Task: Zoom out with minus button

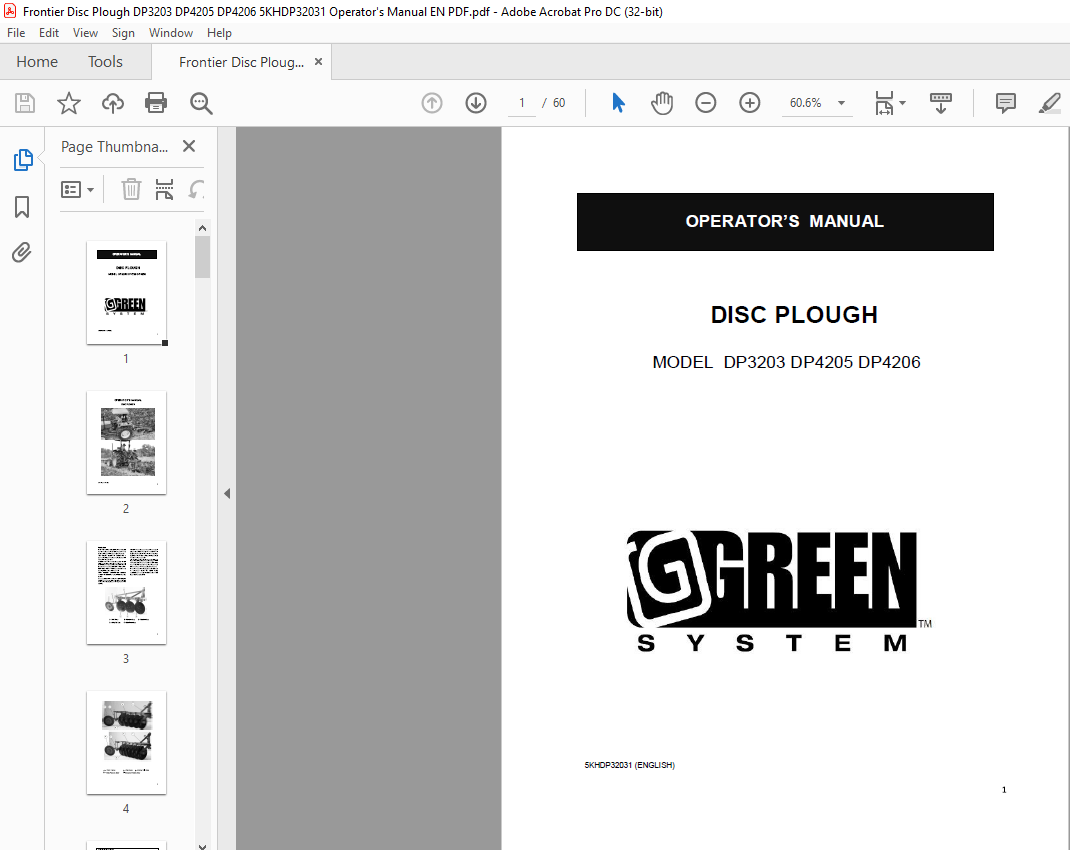Action: point(706,103)
